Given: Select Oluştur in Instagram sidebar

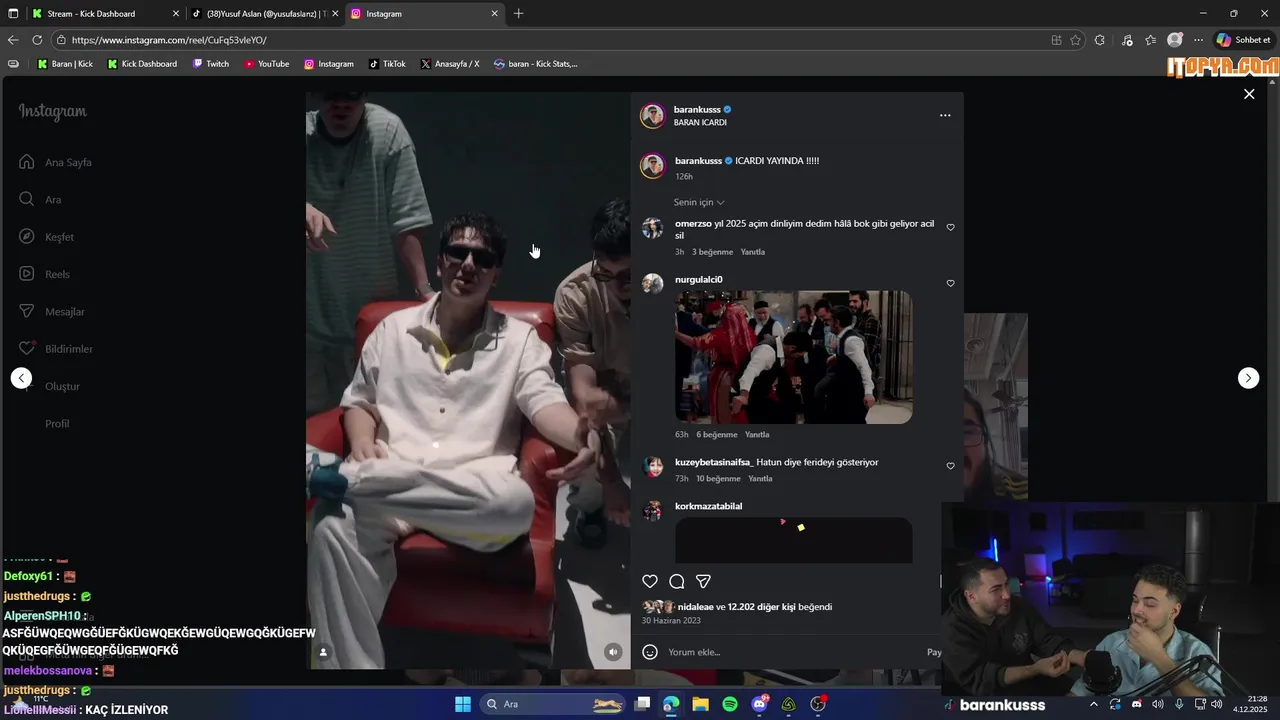Looking at the screenshot, I should point(49,386).
